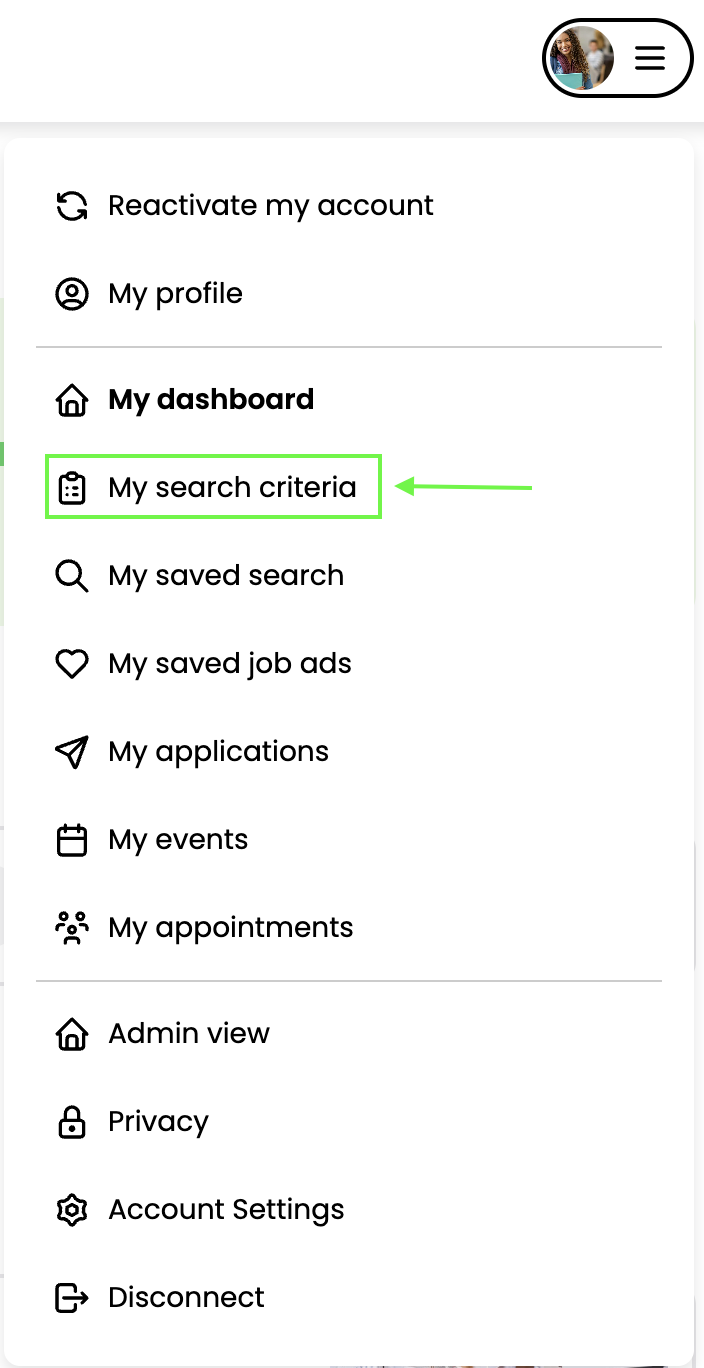Click the hamburger menu icon

coord(650,58)
